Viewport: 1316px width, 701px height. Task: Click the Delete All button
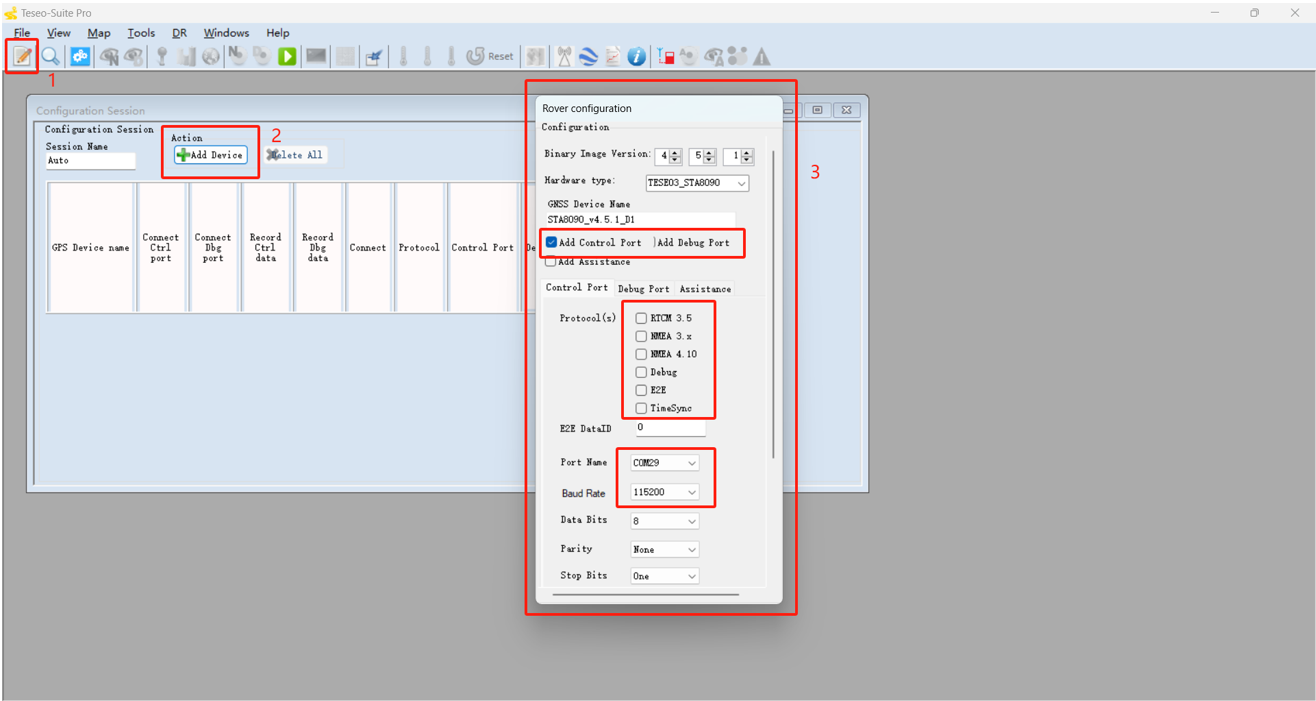(295, 155)
